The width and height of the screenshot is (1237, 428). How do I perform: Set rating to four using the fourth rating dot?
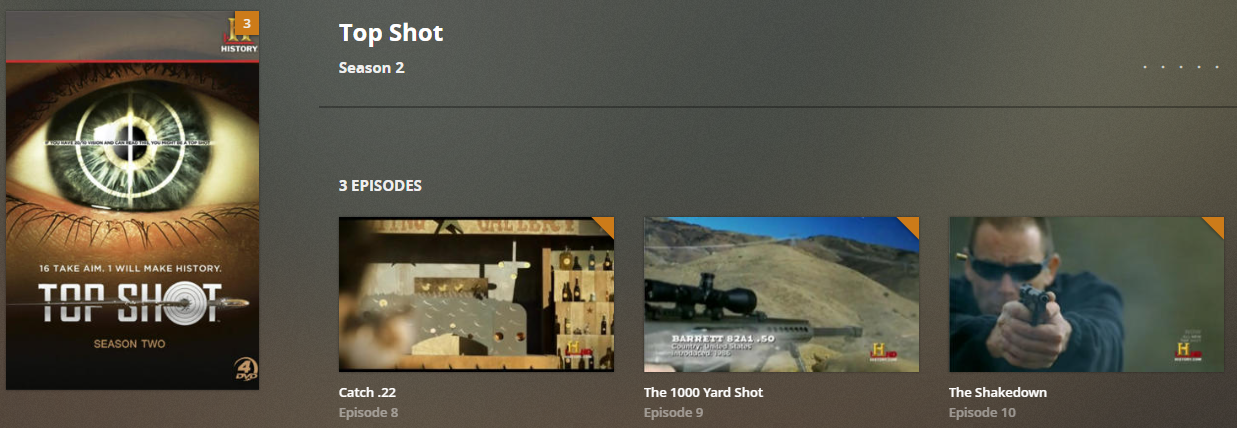click(x=1200, y=68)
